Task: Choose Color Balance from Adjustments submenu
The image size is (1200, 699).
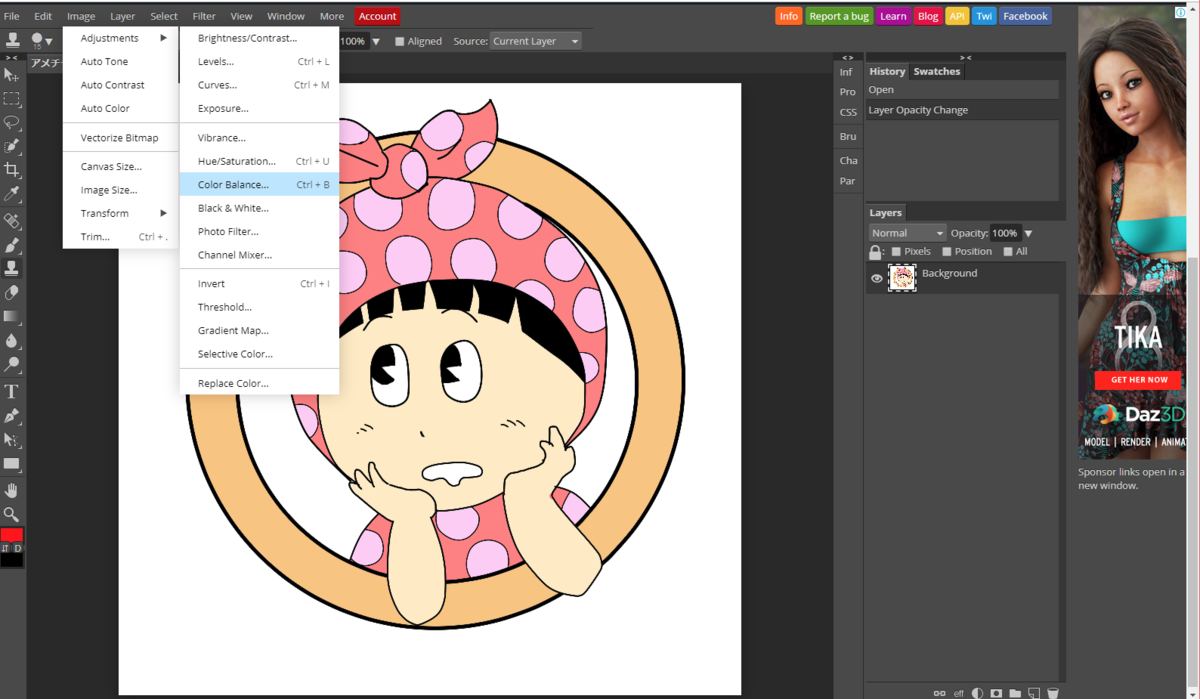Action: (233, 185)
